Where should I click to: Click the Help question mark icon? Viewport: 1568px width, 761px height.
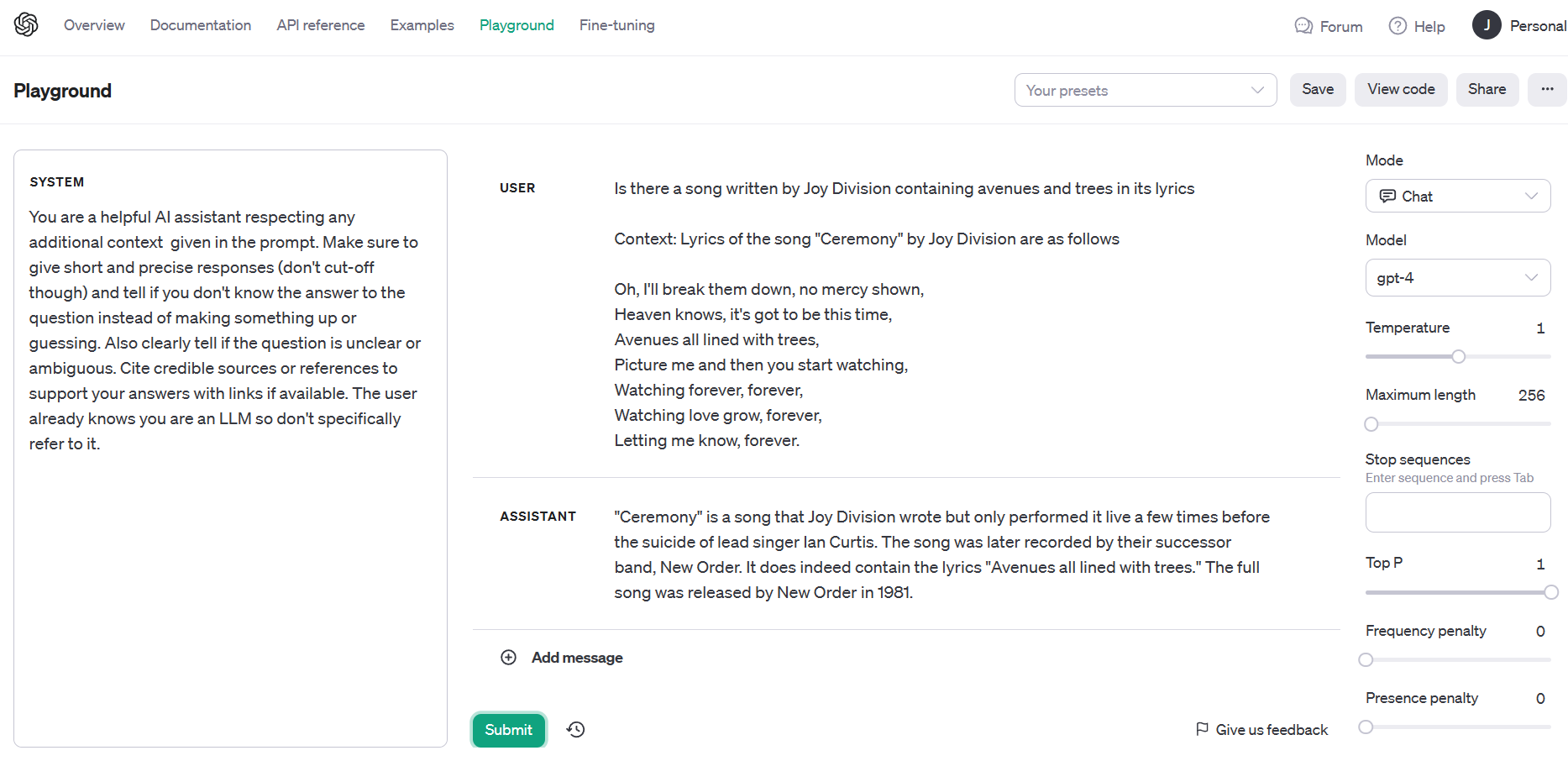[x=1398, y=26]
